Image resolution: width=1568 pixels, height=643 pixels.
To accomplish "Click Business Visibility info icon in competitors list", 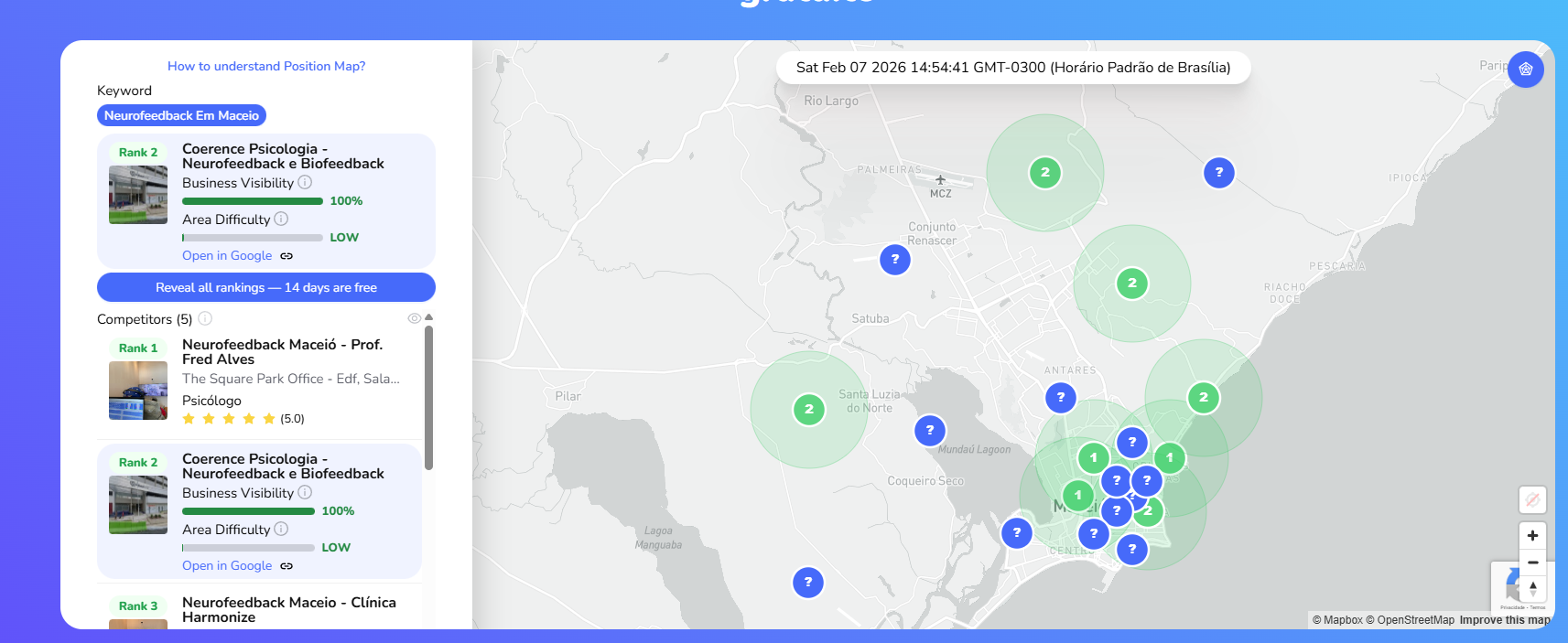I will click(x=305, y=492).
